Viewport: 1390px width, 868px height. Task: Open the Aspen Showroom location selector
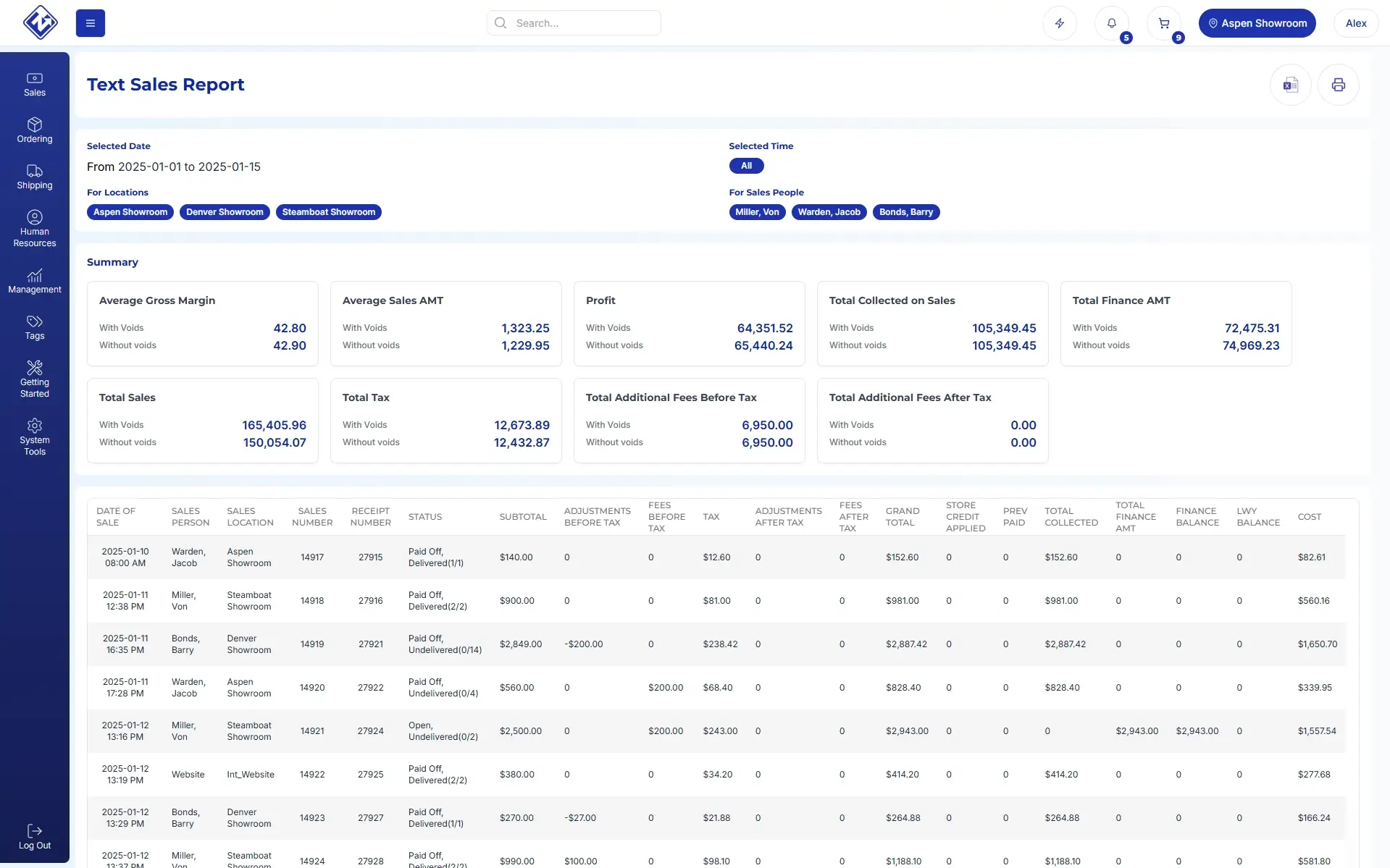click(x=1257, y=23)
